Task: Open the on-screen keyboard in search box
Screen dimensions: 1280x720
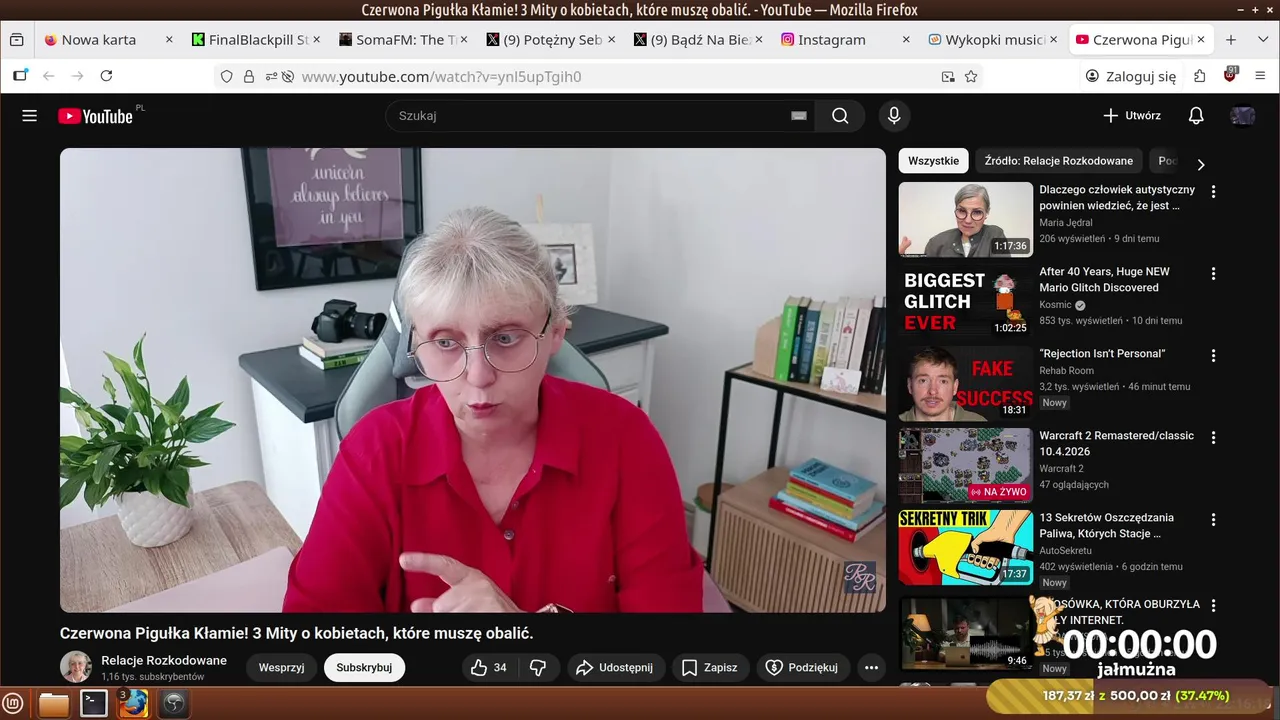Action: tap(798, 116)
